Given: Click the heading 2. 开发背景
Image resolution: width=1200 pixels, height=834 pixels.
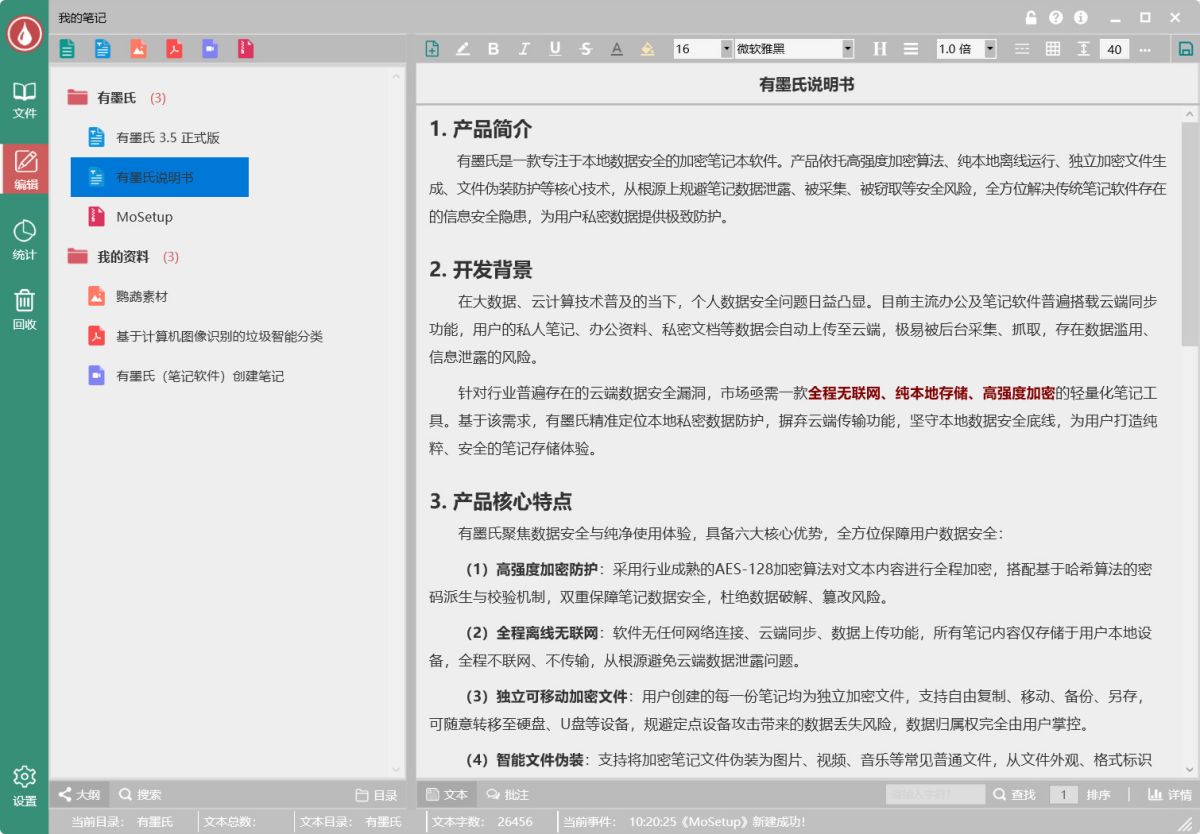Looking at the screenshot, I should pos(481,270).
